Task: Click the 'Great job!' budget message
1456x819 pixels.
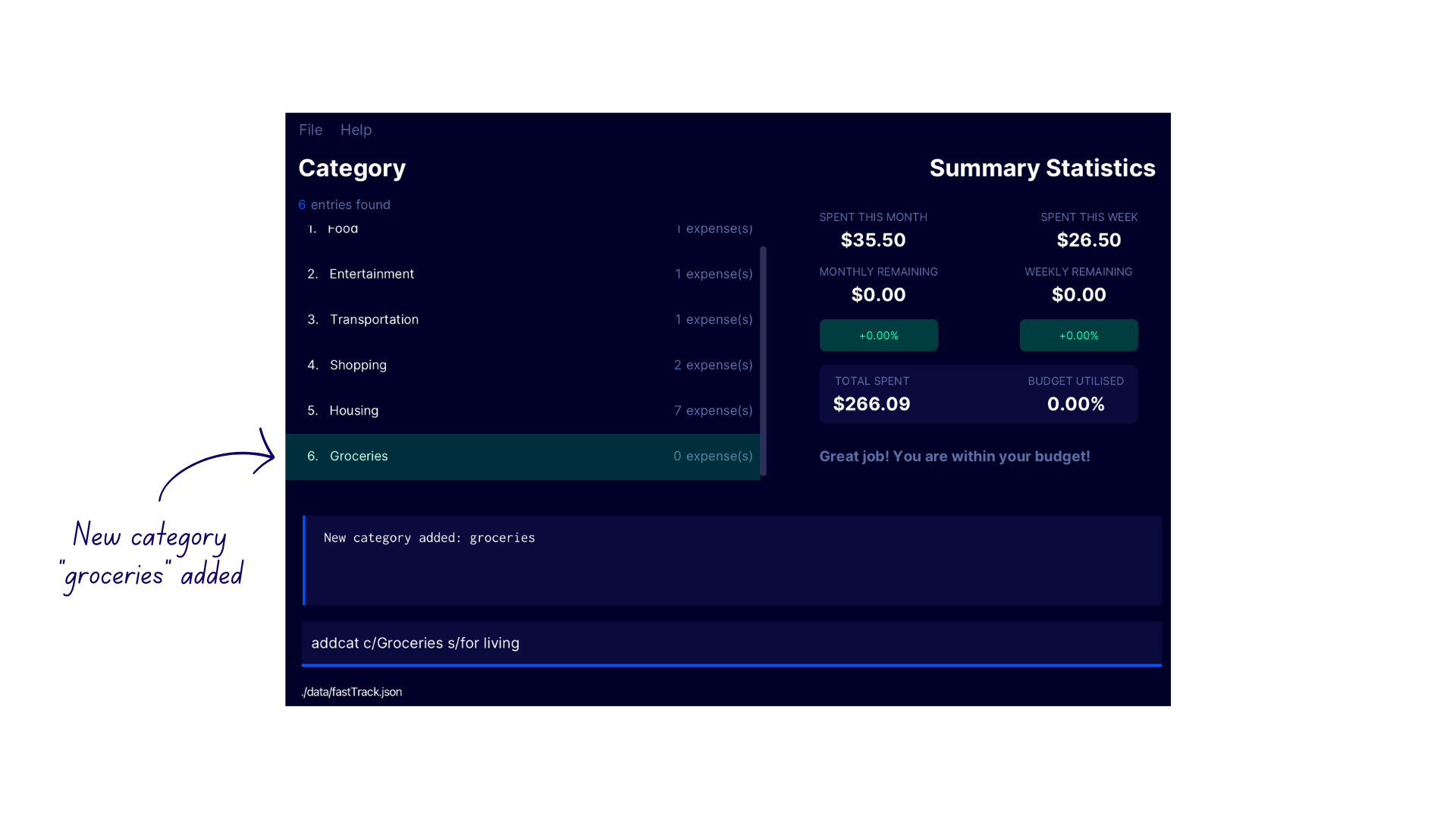Action: click(955, 457)
